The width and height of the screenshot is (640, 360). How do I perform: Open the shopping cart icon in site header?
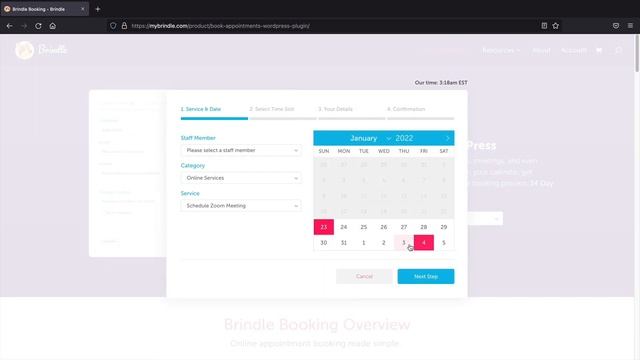(x=599, y=50)
